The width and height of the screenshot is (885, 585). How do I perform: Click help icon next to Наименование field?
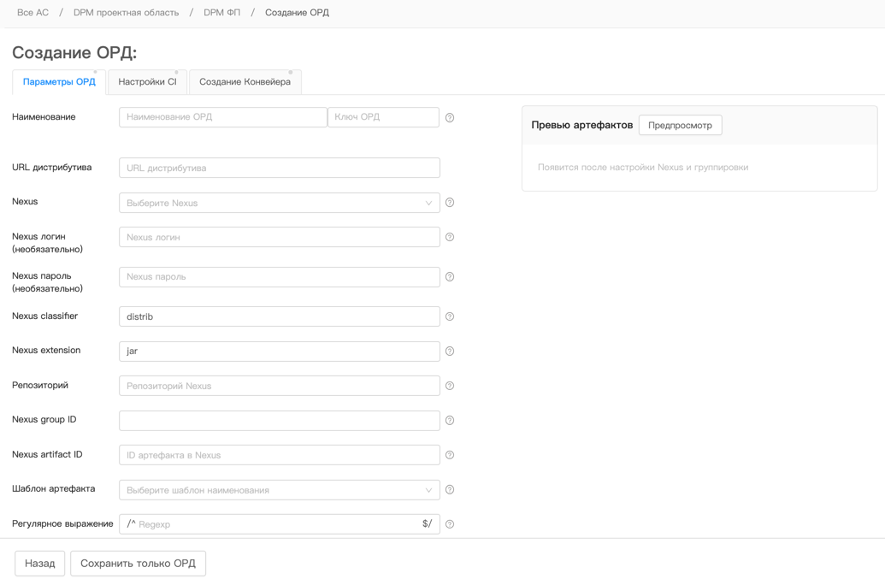(x=450, y=118)
